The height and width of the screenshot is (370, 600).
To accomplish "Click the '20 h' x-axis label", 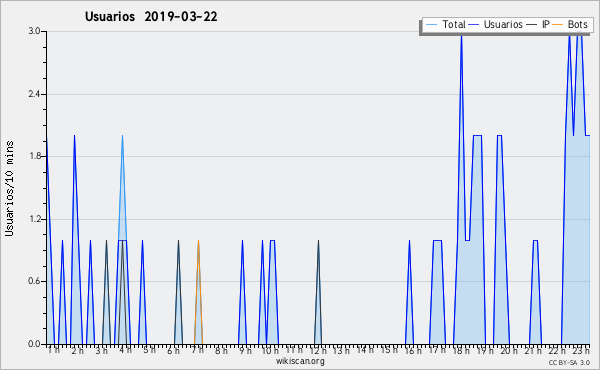I will tap(509, 350).
